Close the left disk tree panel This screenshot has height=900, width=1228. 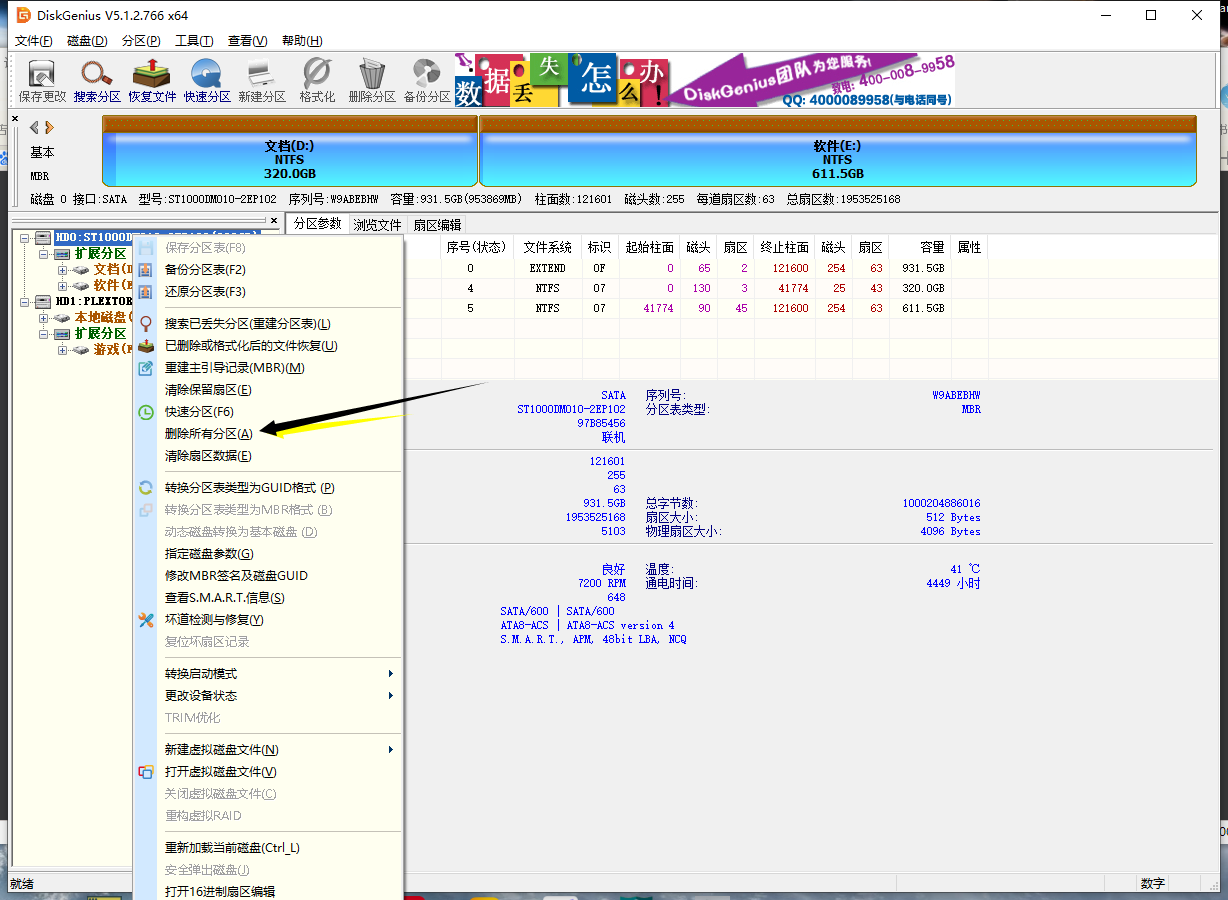[274, 220]
